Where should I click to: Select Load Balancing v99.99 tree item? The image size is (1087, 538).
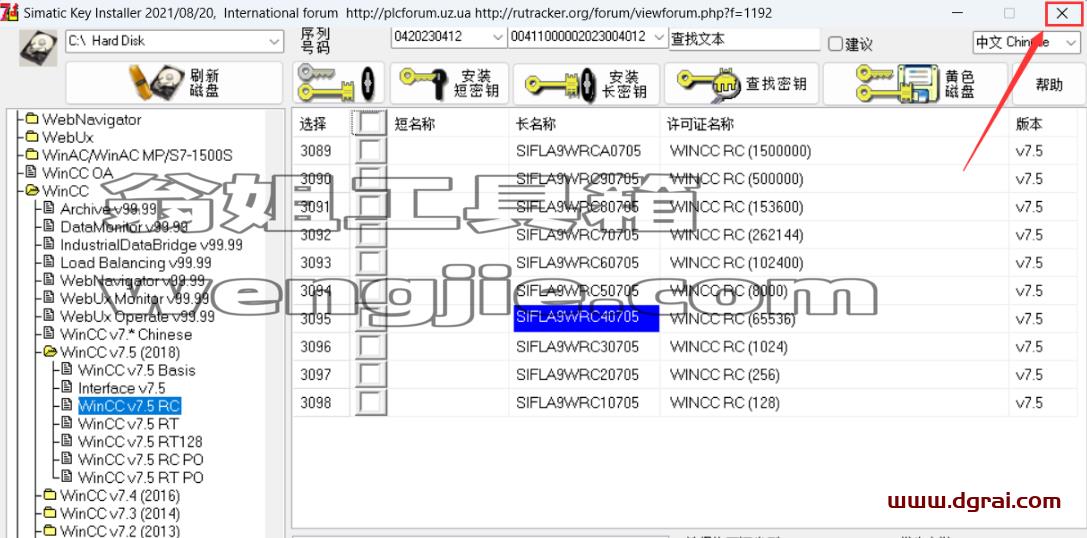point(136,263)
